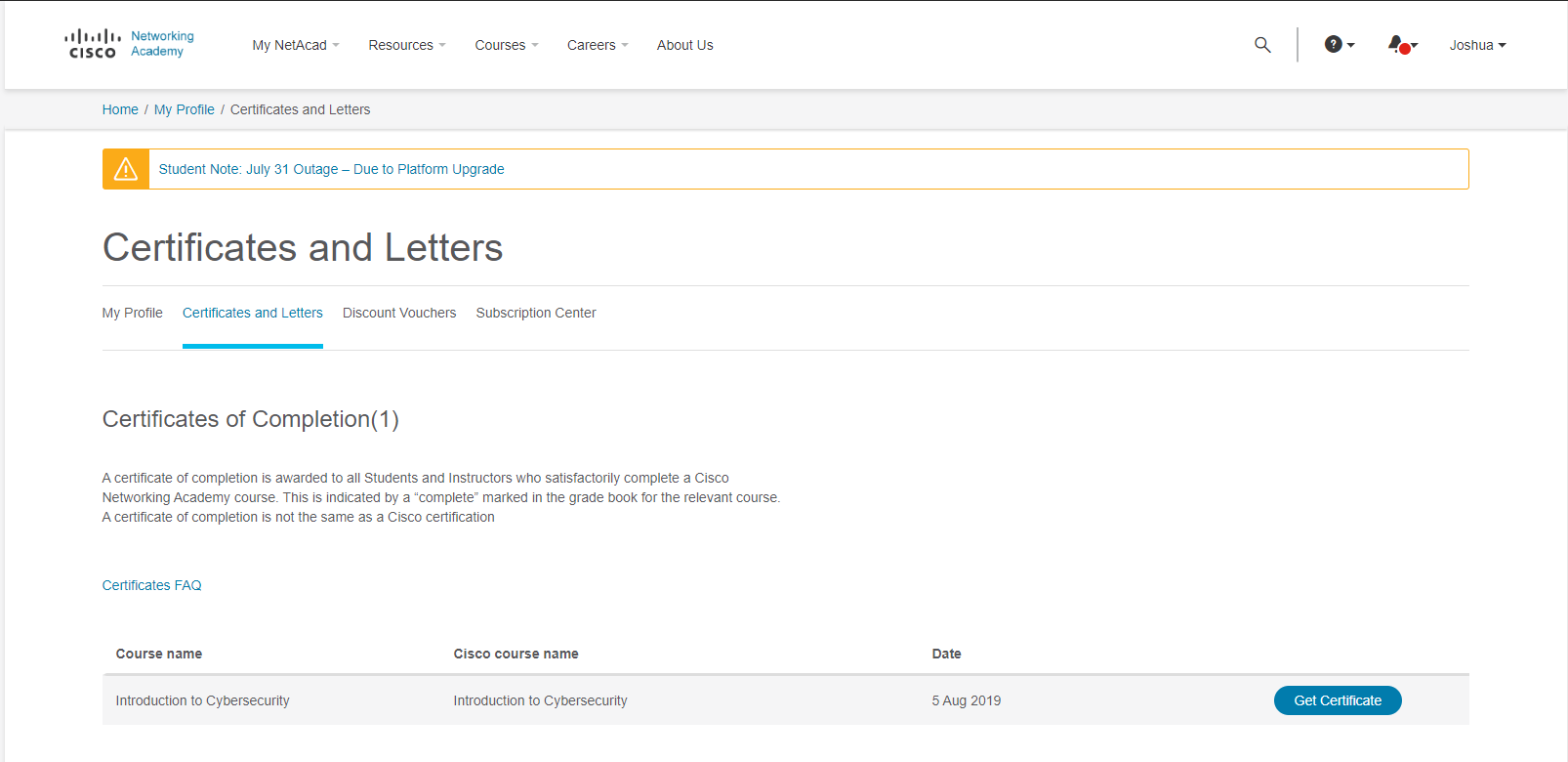The height and width of the screenshot is (762, 1568).
Task: Open the About Us menu item
Action: [685, 45]
